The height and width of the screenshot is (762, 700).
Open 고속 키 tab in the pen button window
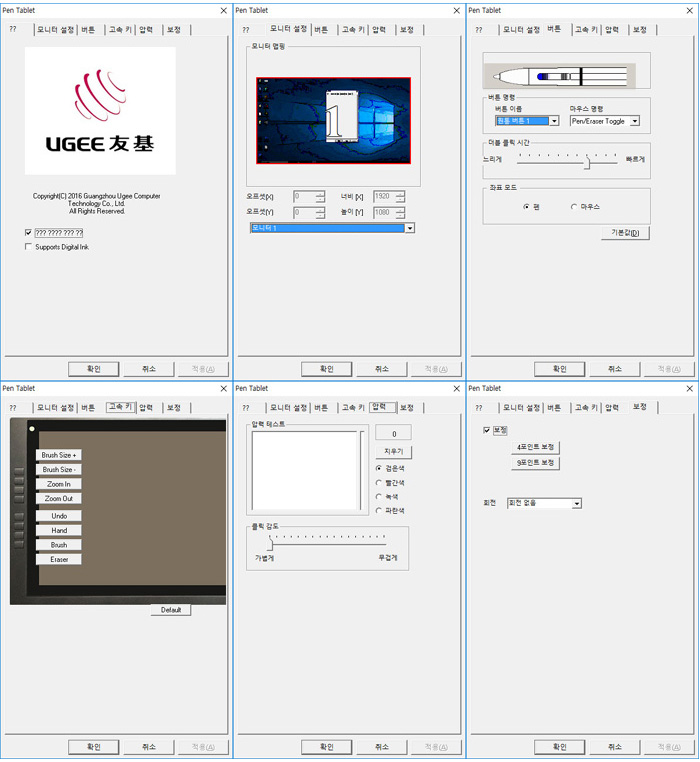(x=585, y=30)
